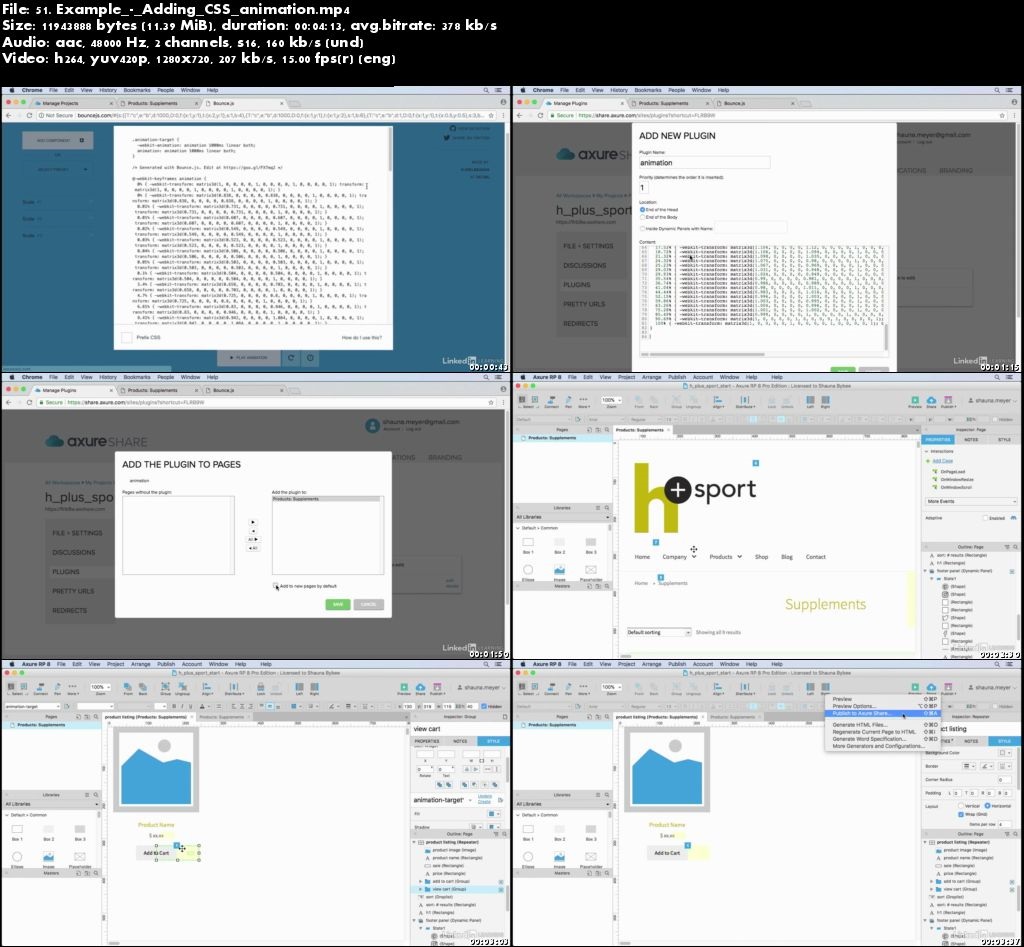Viewport: 1024px width, 947px height.
Task: Bring to Front icon in view cart frame
Action: point(127,688)
